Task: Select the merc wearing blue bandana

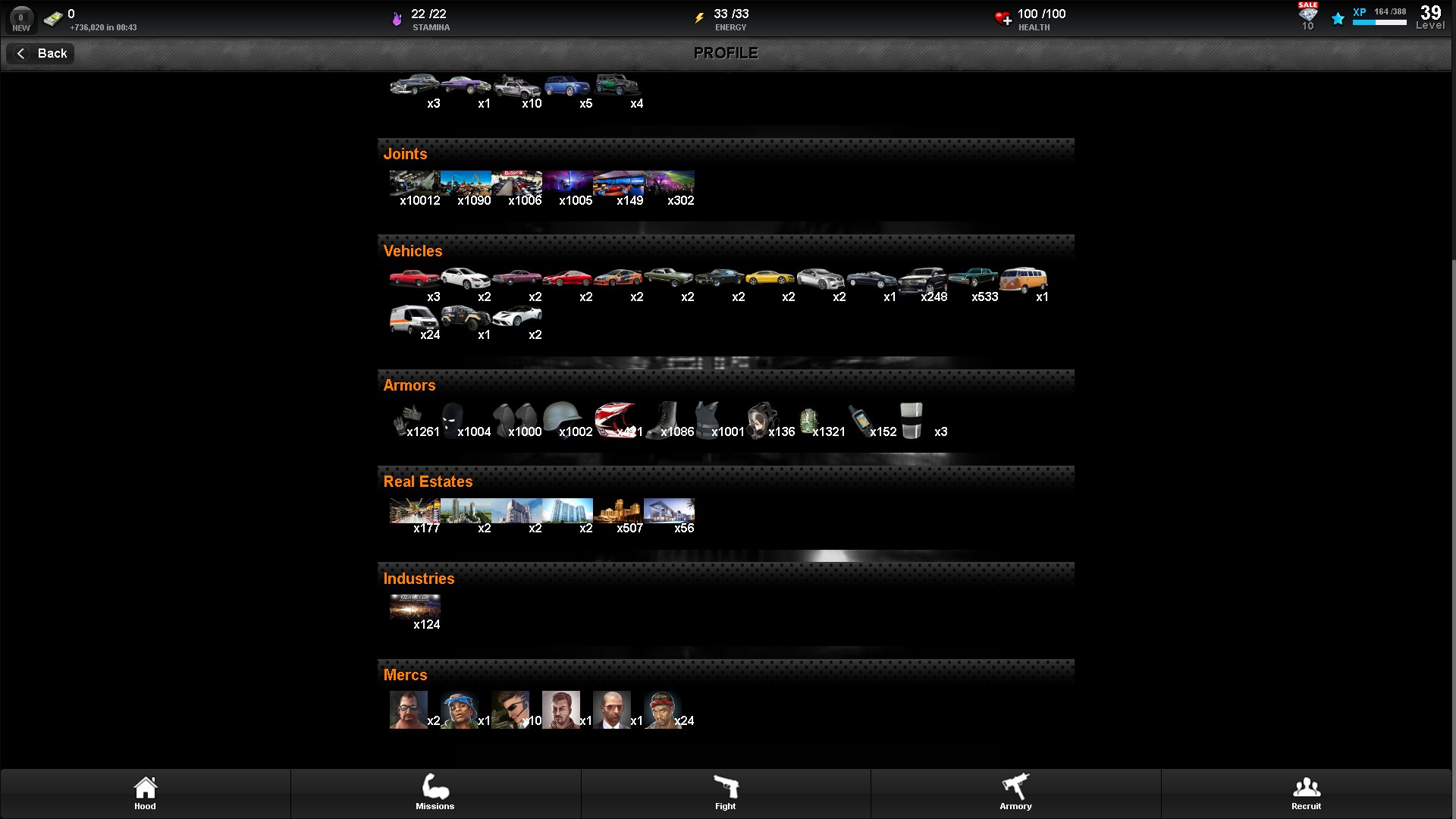Action: [460, 710]
